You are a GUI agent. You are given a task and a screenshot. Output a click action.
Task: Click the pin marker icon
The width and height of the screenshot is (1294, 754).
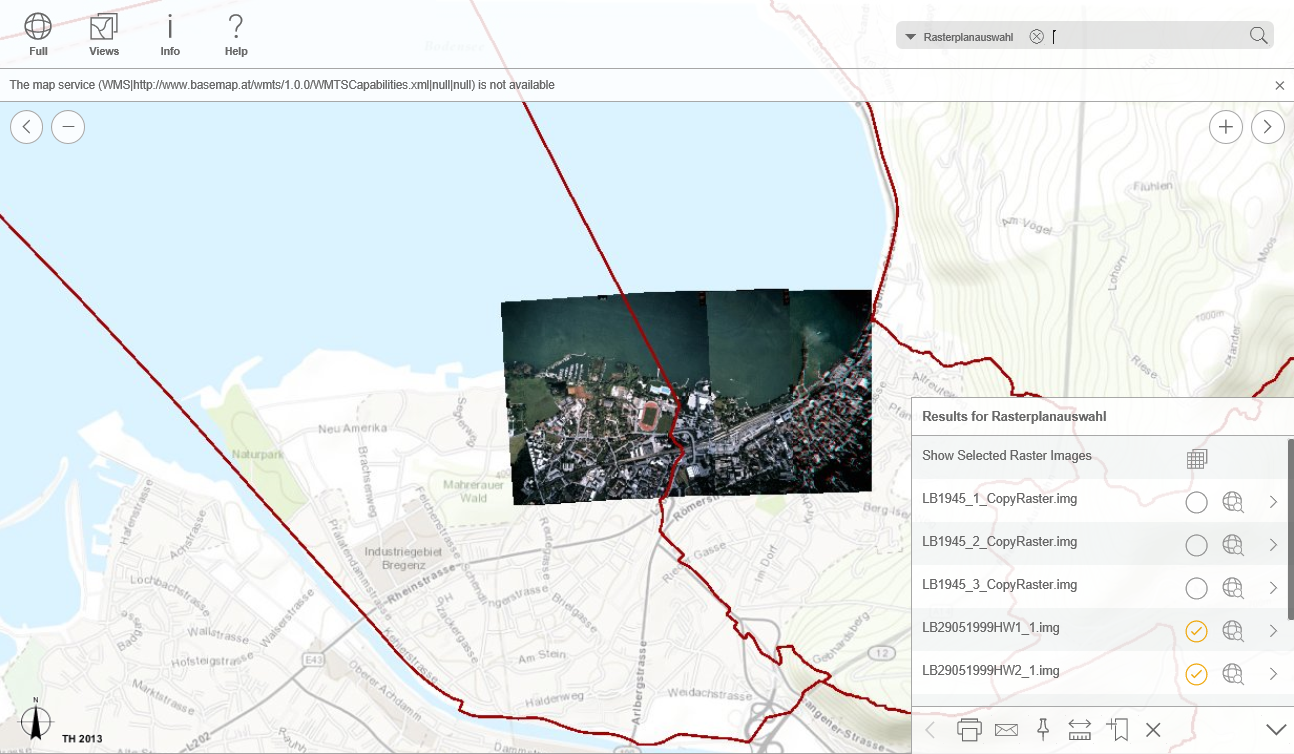click(1042, 729)
